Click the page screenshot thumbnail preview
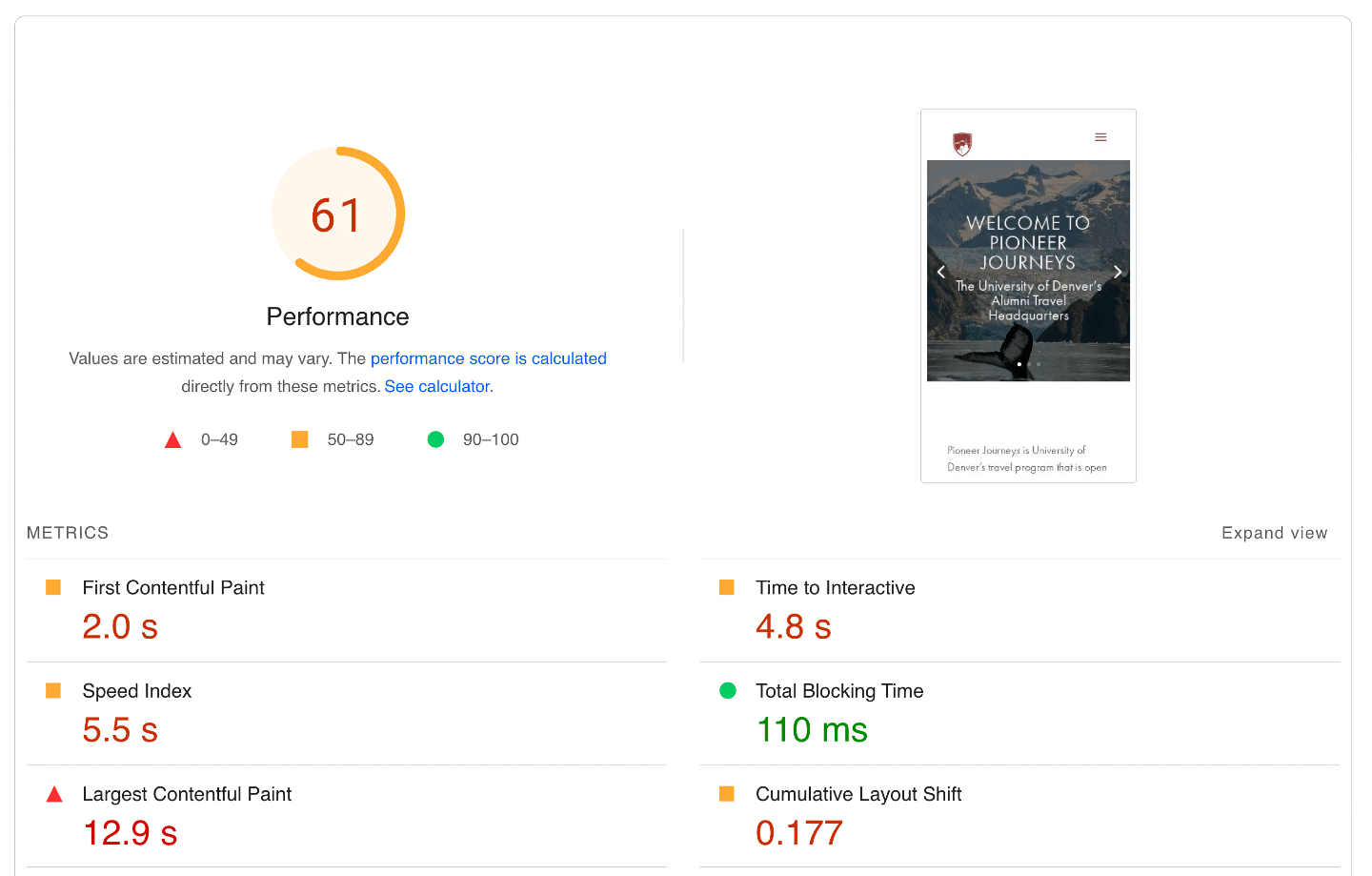1372x876 pixels. pyautogui.click(x=1028, y=295)
